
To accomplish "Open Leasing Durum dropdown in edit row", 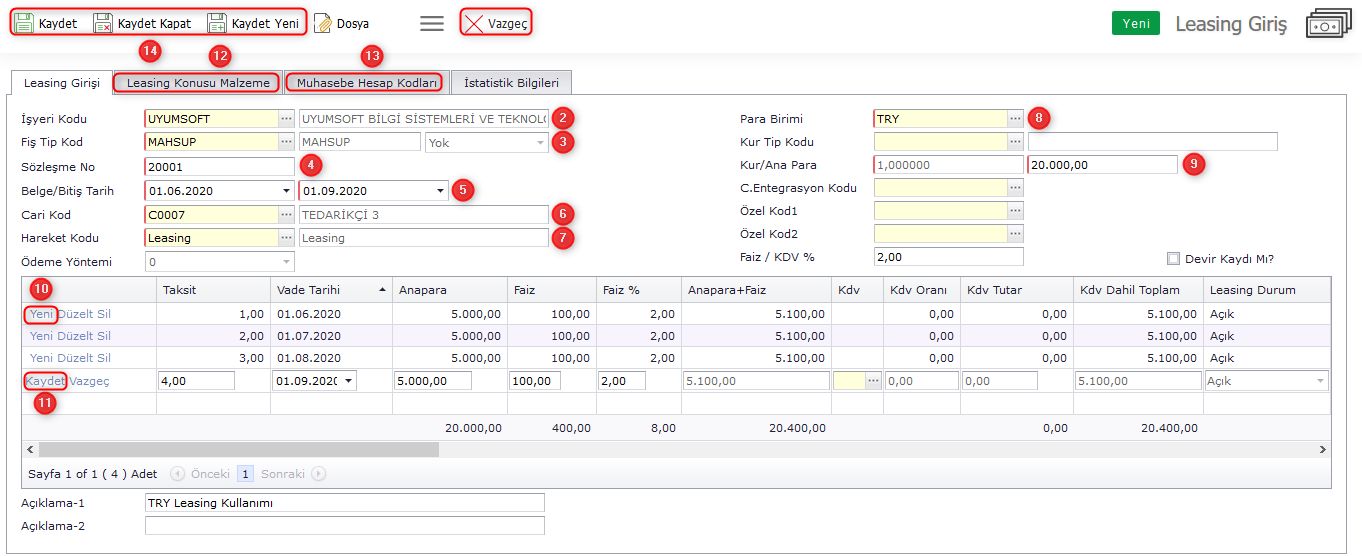I will pos(1320,381).
